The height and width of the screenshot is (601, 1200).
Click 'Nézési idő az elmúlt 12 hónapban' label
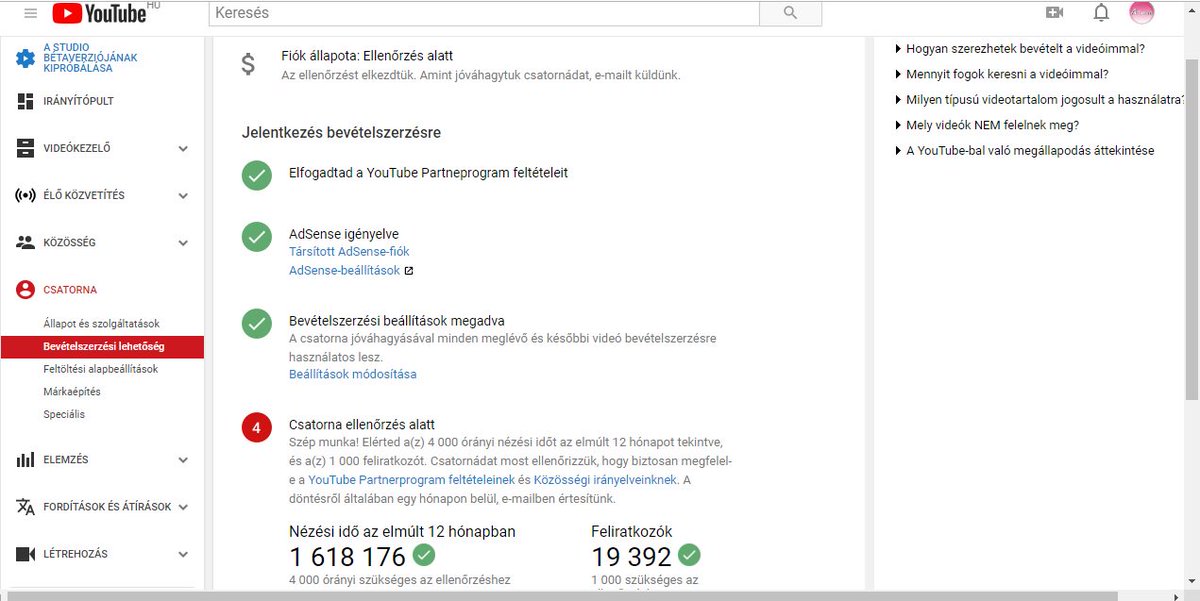click(x=402, y=532)
